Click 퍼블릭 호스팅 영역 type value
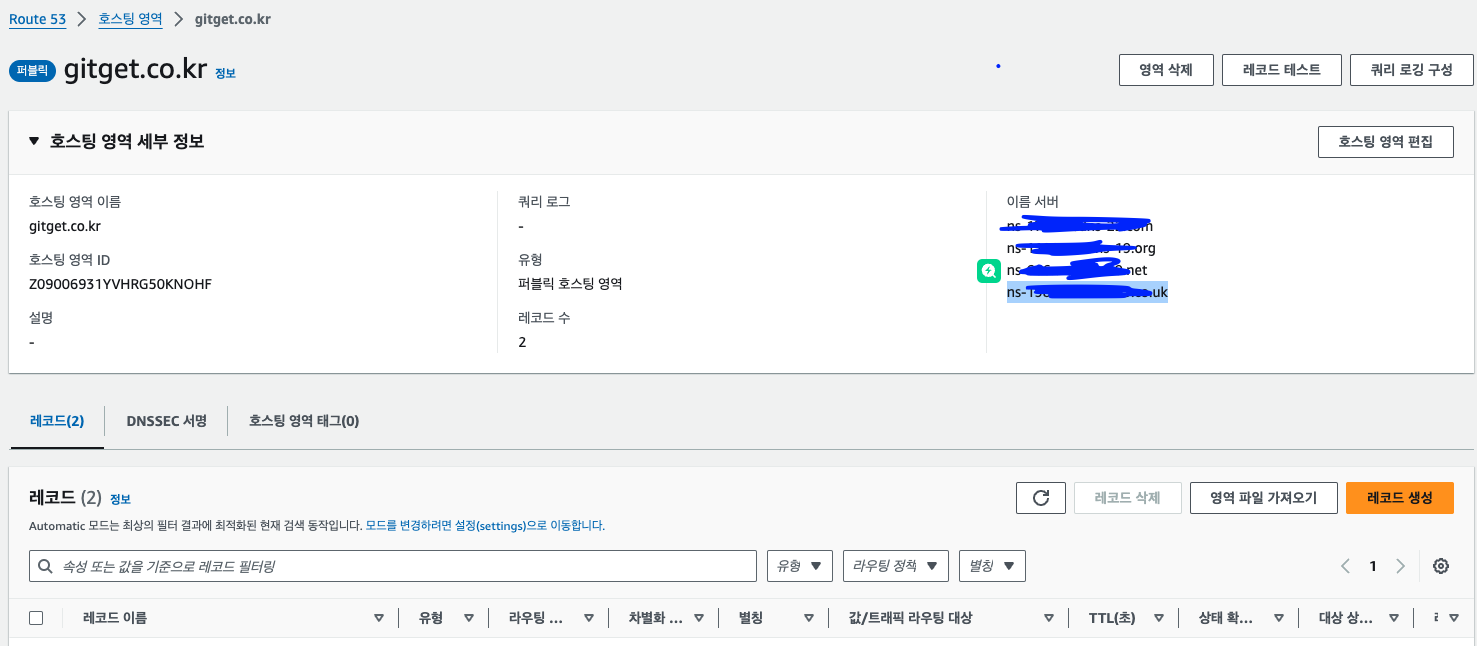This screenshot has height=646, width=1477. pyautogui.click(x=570, y=284)
